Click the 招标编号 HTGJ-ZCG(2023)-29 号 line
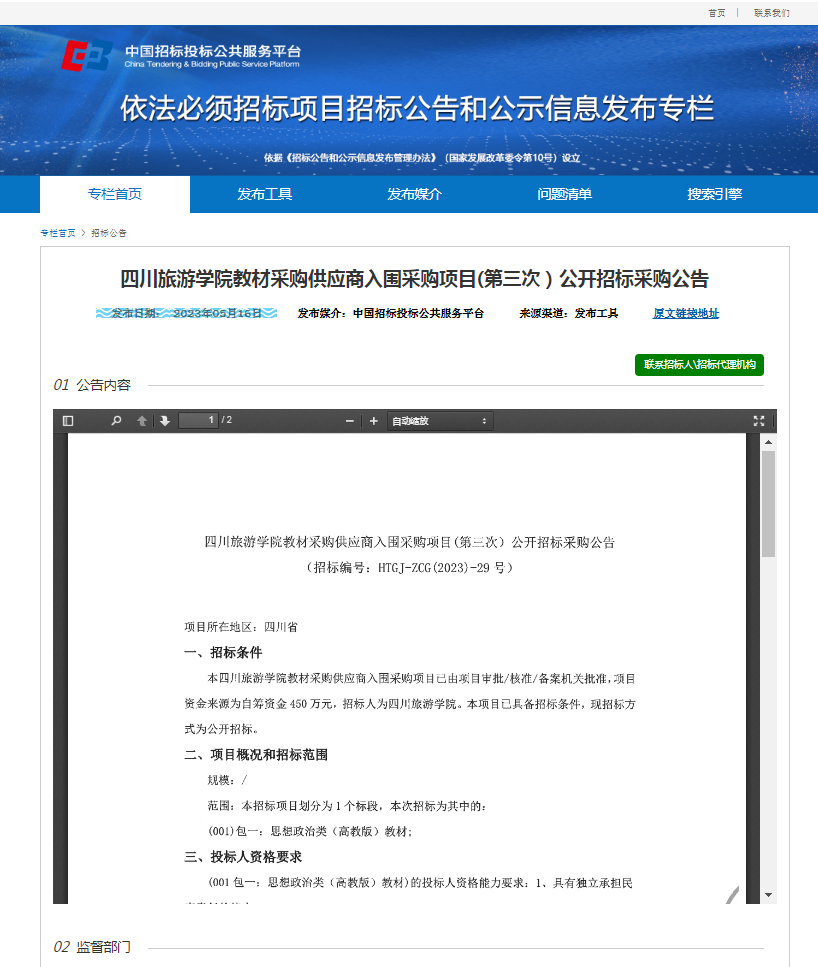The width and height of the screenshot is (818, 967). [410, 567]
